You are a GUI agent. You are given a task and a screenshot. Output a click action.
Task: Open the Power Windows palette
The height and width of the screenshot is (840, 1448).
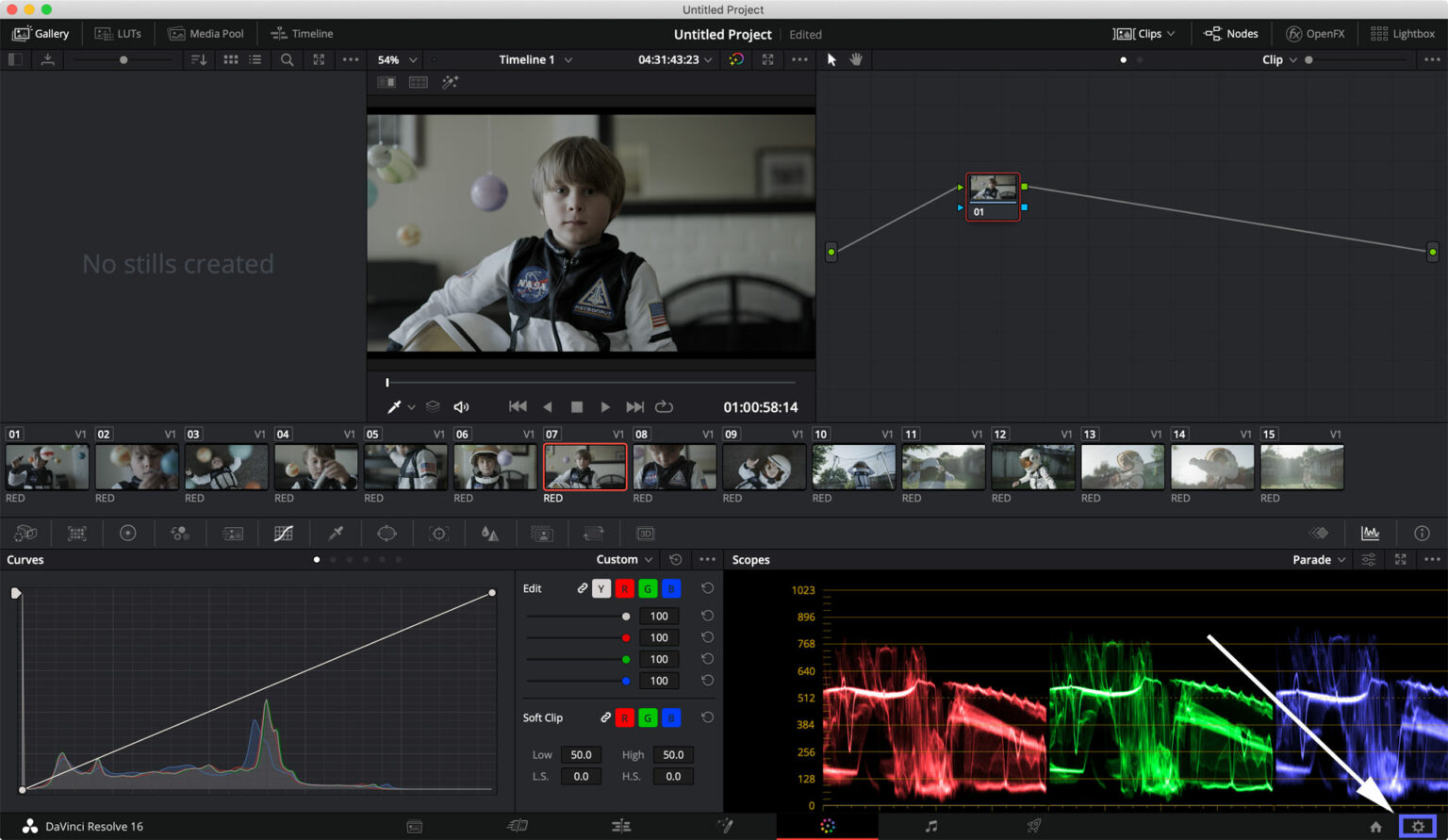pyautogui.click(x=387, y=533)
